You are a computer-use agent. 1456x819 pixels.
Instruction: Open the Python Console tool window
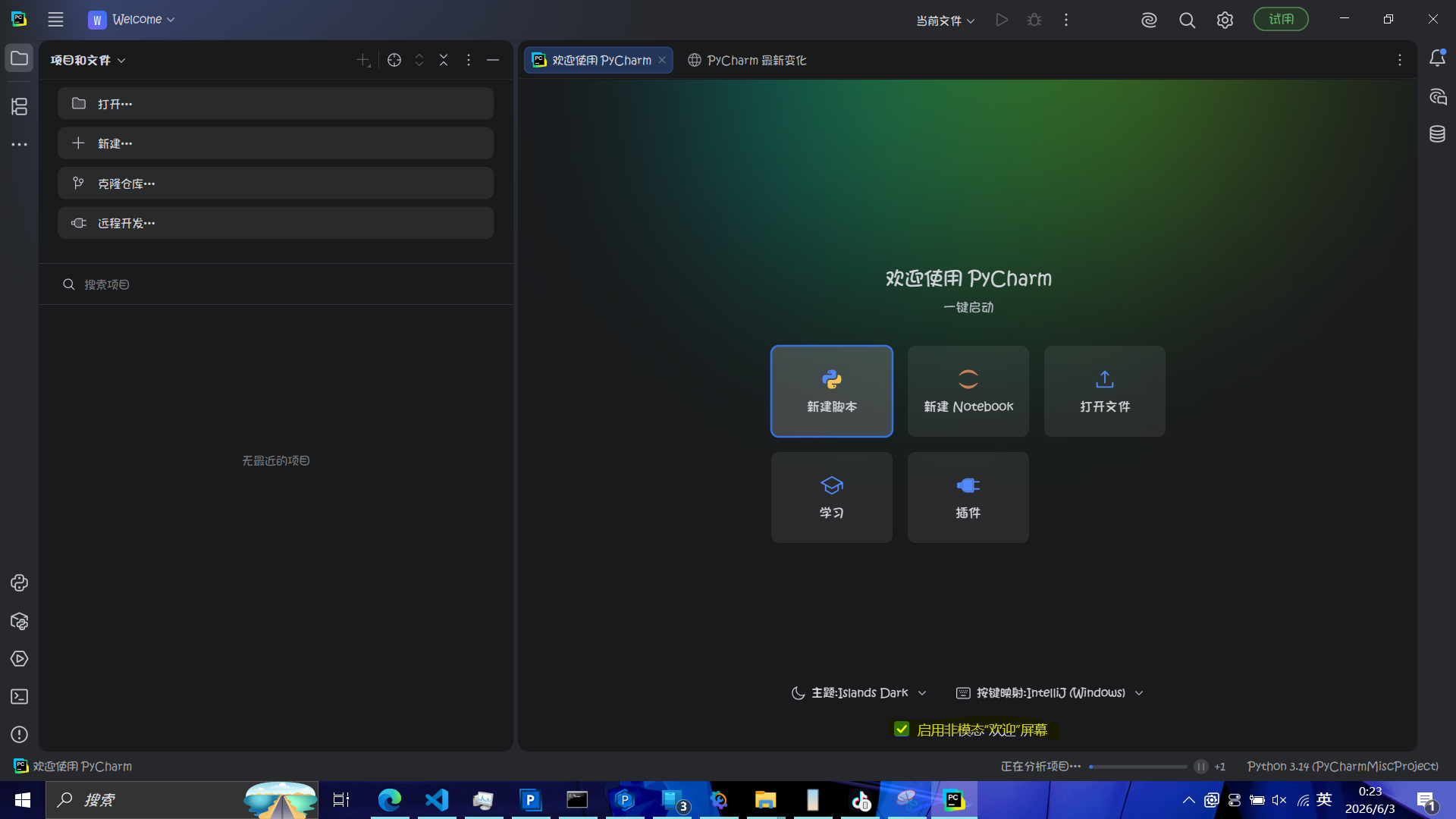point(20,583)
